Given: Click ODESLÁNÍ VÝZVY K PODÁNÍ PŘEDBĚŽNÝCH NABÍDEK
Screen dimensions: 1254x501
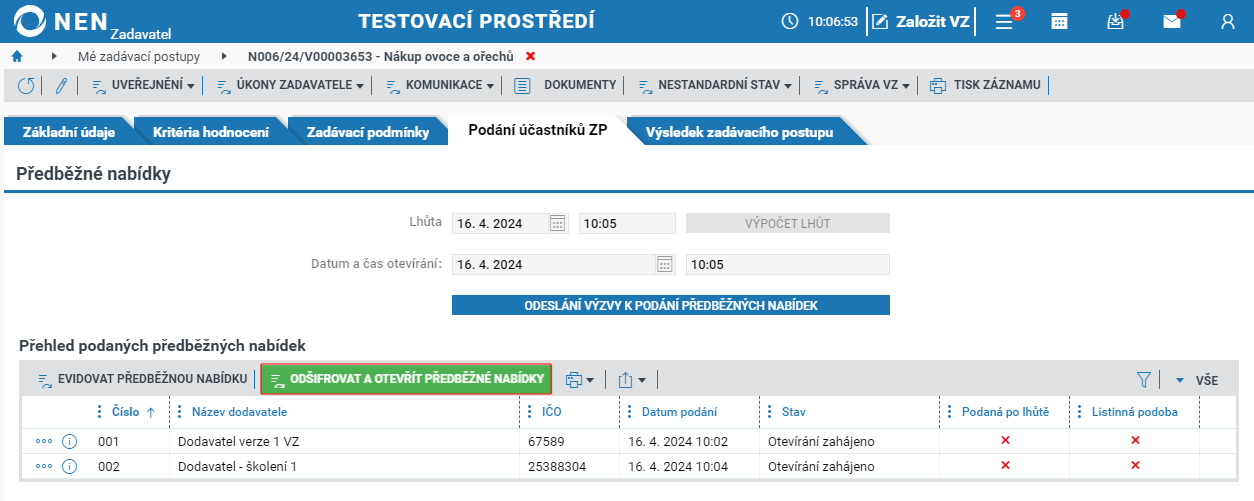Looking at the screenshot, I should [x=671, y=305].
